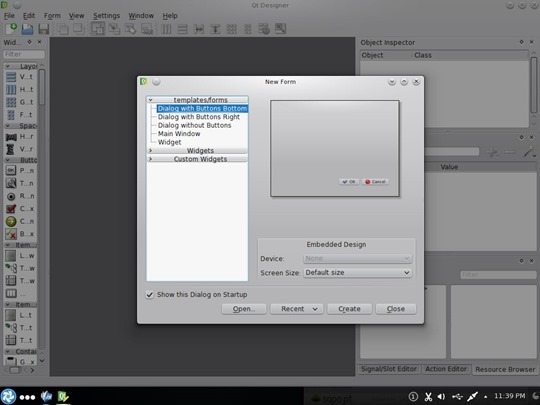Click the Adjust Size toolbar icon
The width and height of the screenshot is (540, 405).
[280, 29]
